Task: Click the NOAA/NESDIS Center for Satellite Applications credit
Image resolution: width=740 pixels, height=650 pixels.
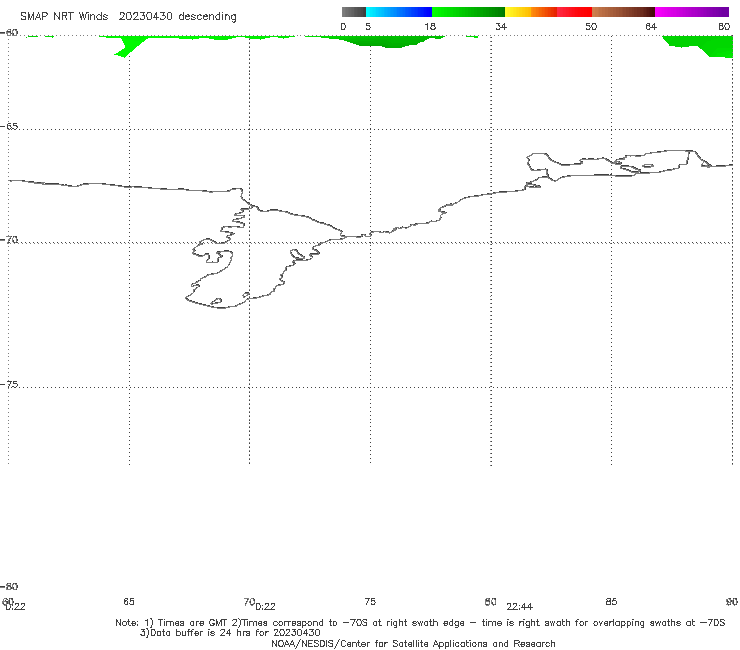Action: click(x=413, y=643)
